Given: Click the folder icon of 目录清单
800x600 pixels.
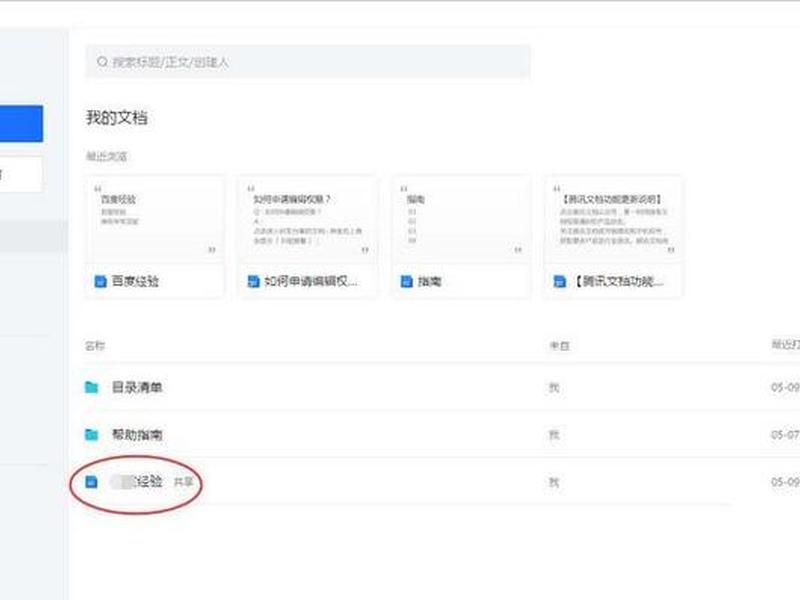Looking at the screenshot, I should point(92,387).
